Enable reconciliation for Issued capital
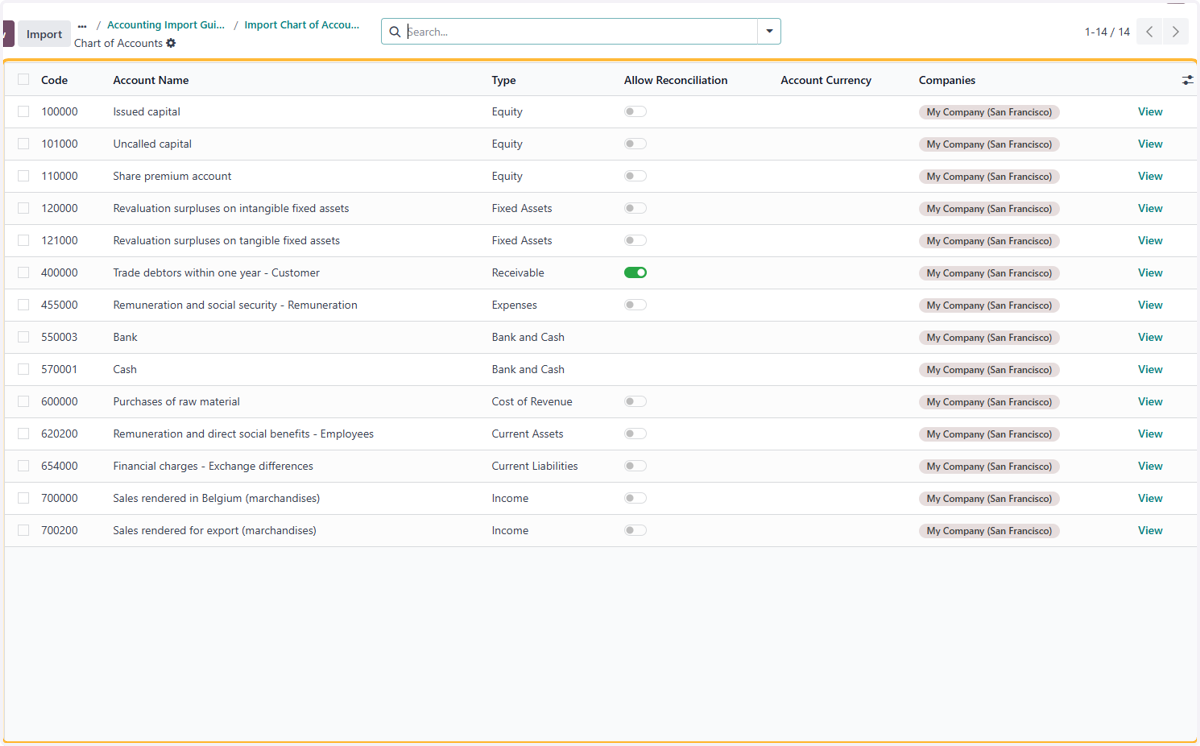This screenshot has width=1200, height=746. [x=635, y=112]
